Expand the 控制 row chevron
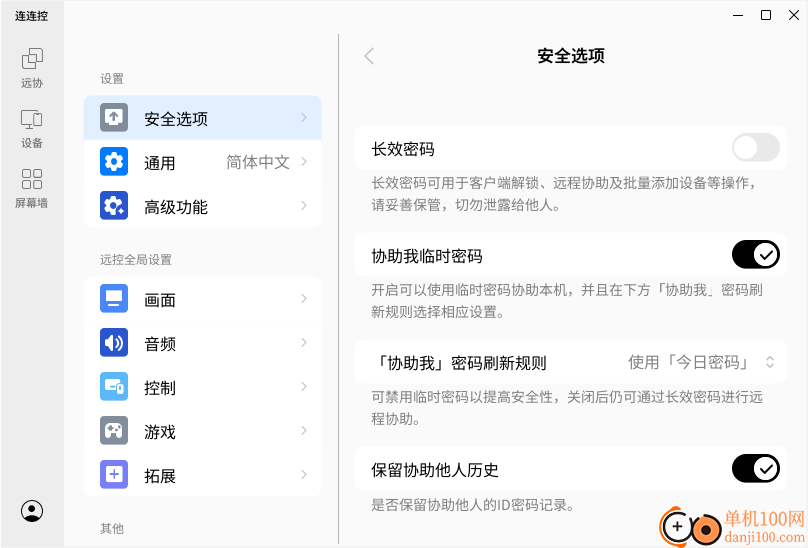Image resolution: width=808 pixels, height=548 pixels. point(304,387)
